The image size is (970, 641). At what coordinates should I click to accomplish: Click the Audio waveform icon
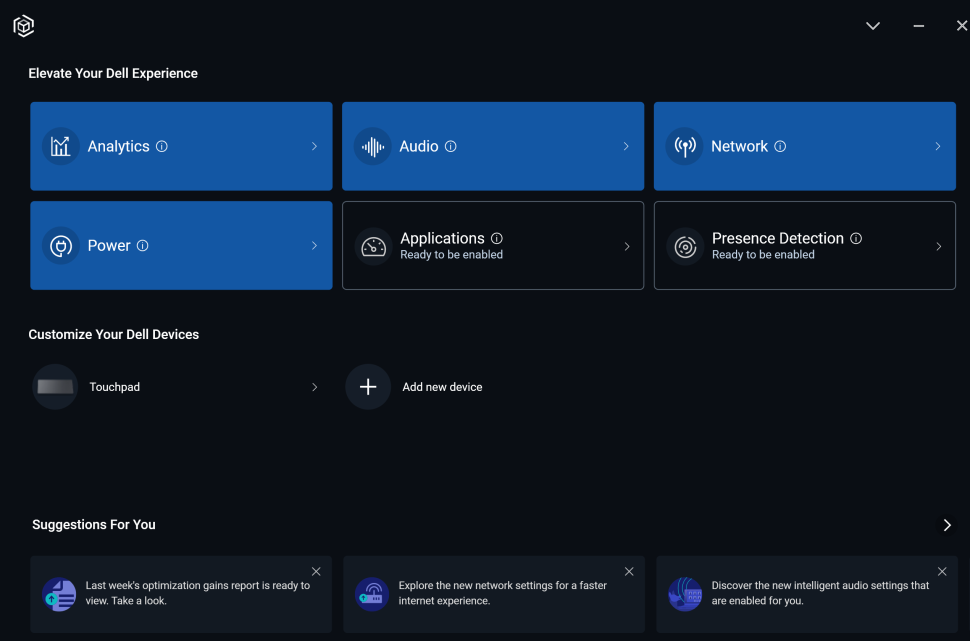(x=373, y=147)
